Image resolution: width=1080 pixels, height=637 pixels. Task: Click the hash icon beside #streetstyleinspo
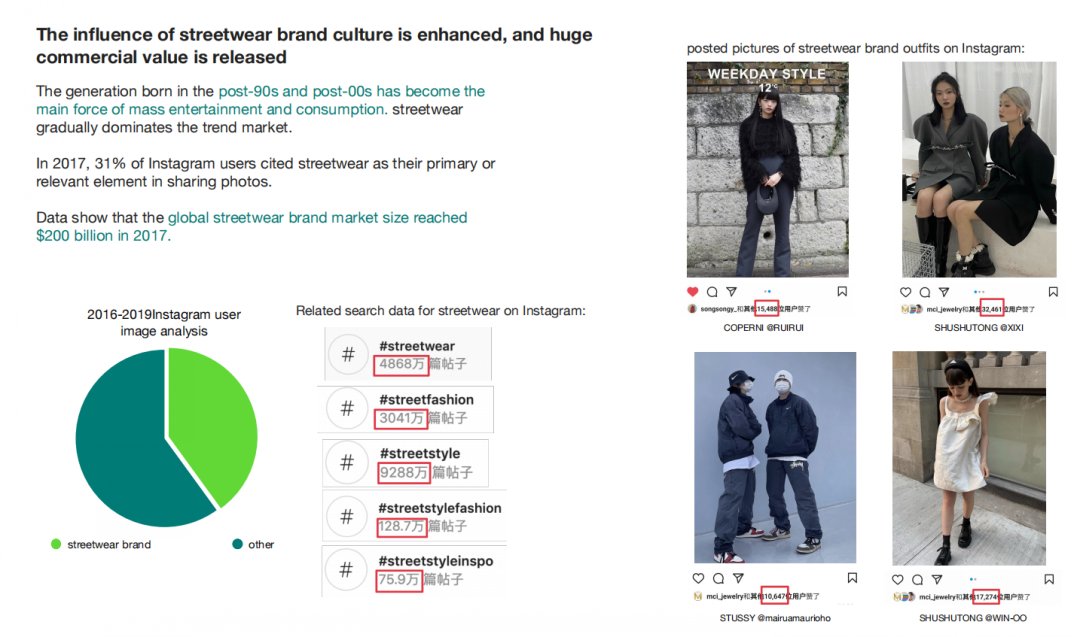(346, 570)
